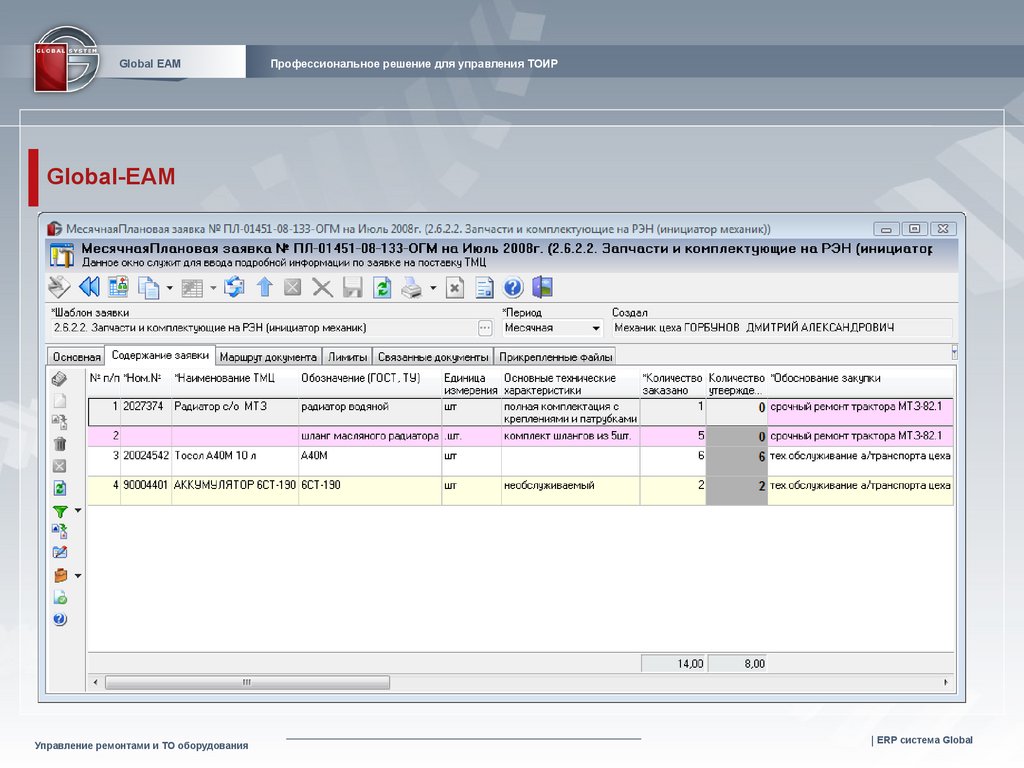Click the green refresh icon in left sidebar

click(60, 488)
